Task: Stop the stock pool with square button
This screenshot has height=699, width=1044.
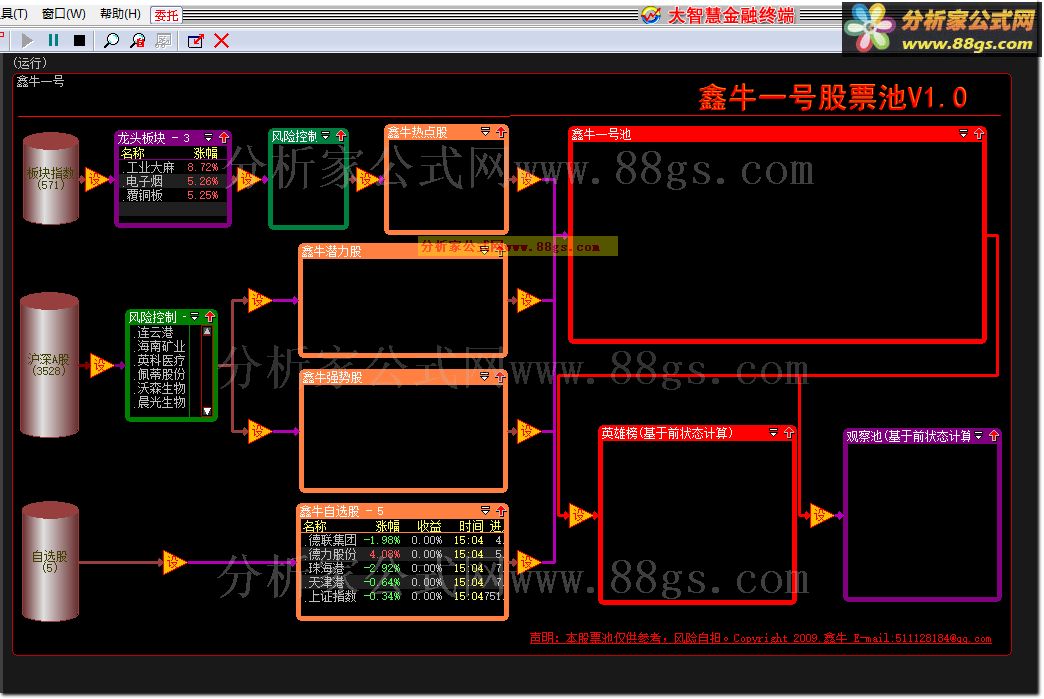Action: pyautogui.click(x=79, y=41)
